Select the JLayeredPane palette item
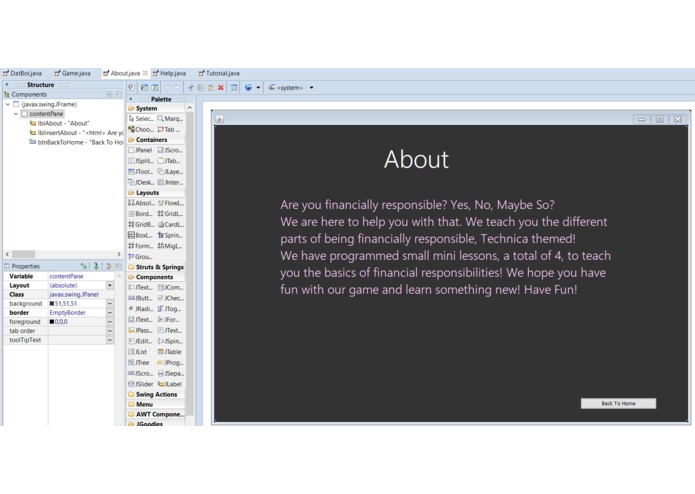Viewport: 695px width, 494px height. 170,171
